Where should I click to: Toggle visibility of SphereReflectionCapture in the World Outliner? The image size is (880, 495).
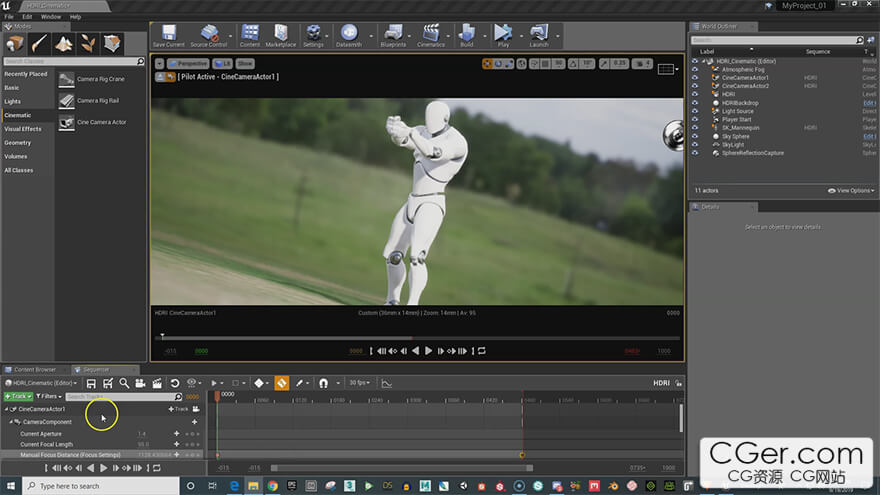coord(695,153)
